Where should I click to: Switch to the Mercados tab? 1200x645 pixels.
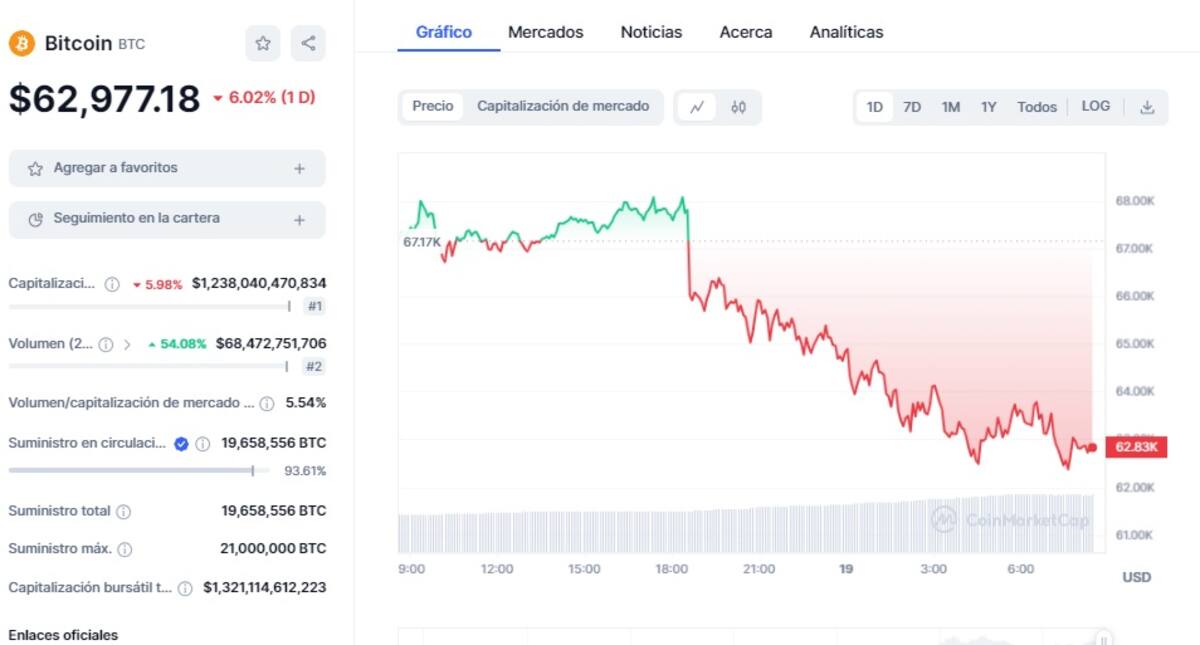546,32
